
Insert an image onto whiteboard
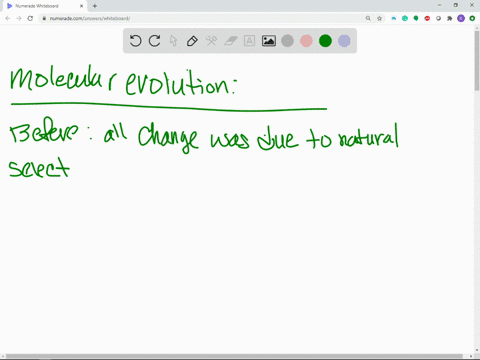pyautogui.click(x=269, y=41)
